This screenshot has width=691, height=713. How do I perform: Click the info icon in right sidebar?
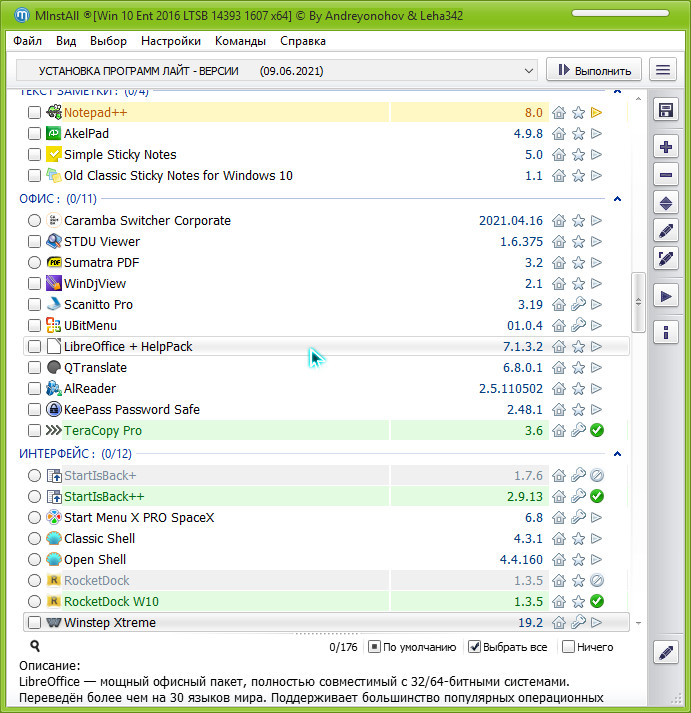(x=665, y=331)
